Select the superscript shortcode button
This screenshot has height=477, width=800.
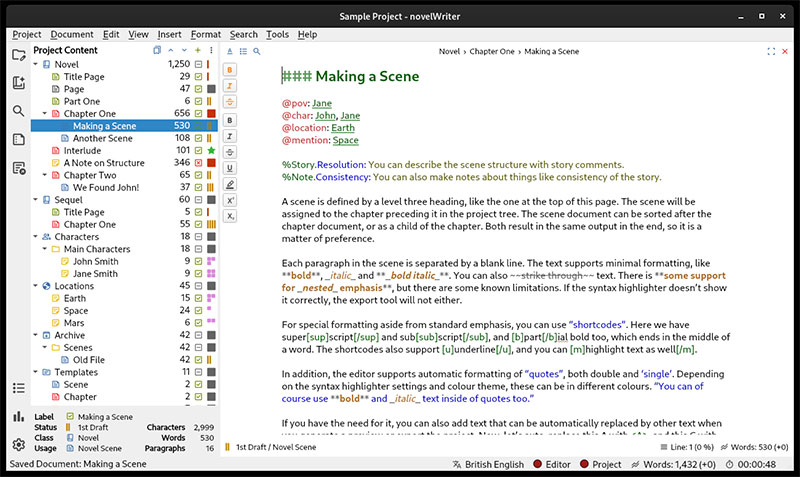230,200
